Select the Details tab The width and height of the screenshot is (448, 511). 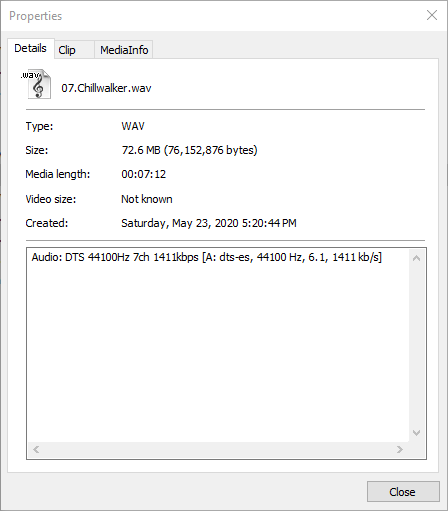click(30, 49)
